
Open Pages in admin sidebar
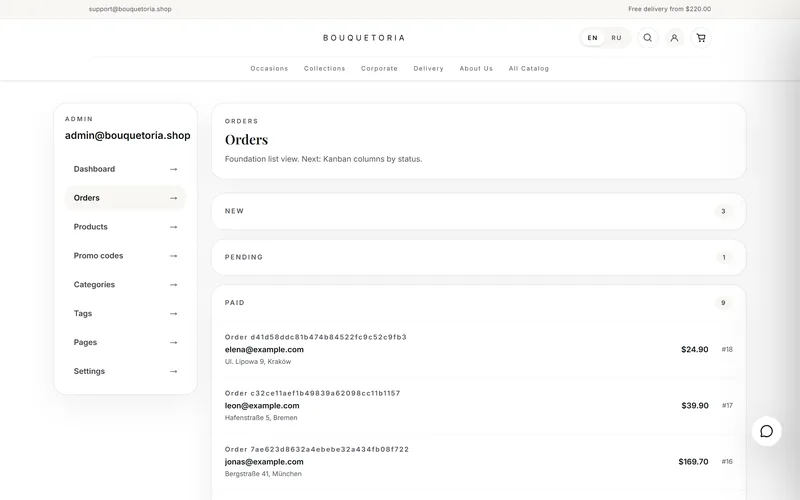[125, 342]
